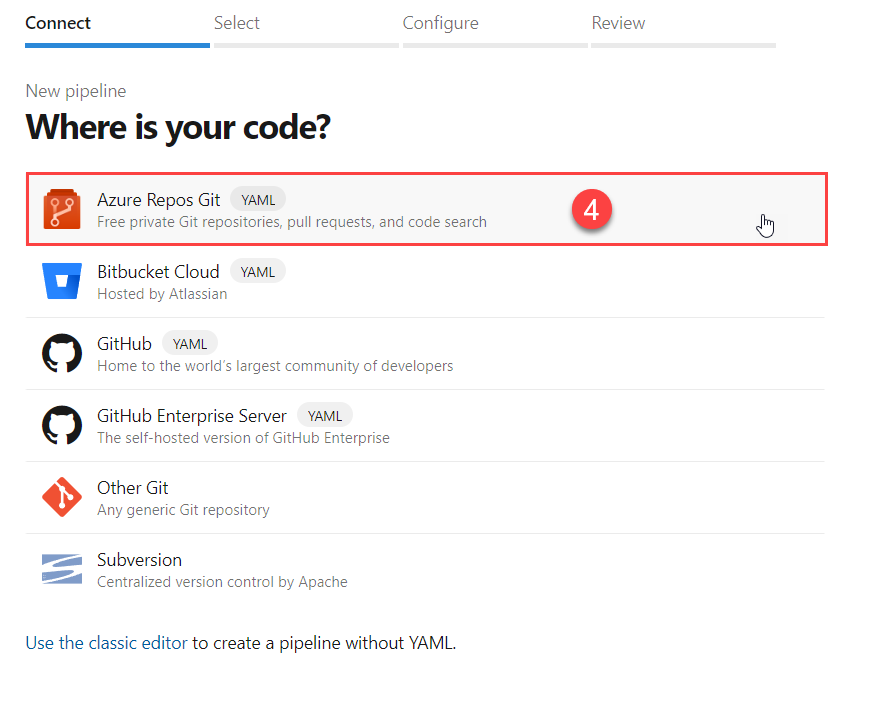The image size is (889, 715).
Task: Choose the Other Git repository title
Action: click(133, 488)
